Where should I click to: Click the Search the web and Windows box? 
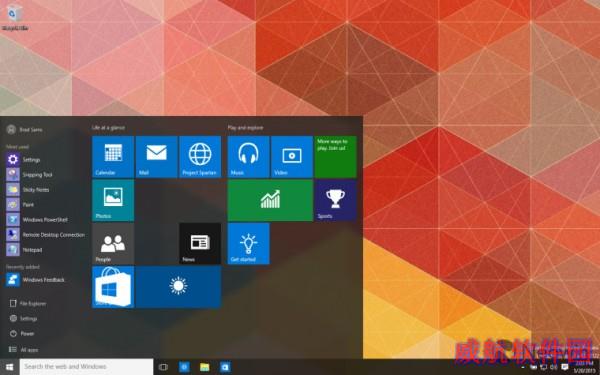tap(86, 367)
